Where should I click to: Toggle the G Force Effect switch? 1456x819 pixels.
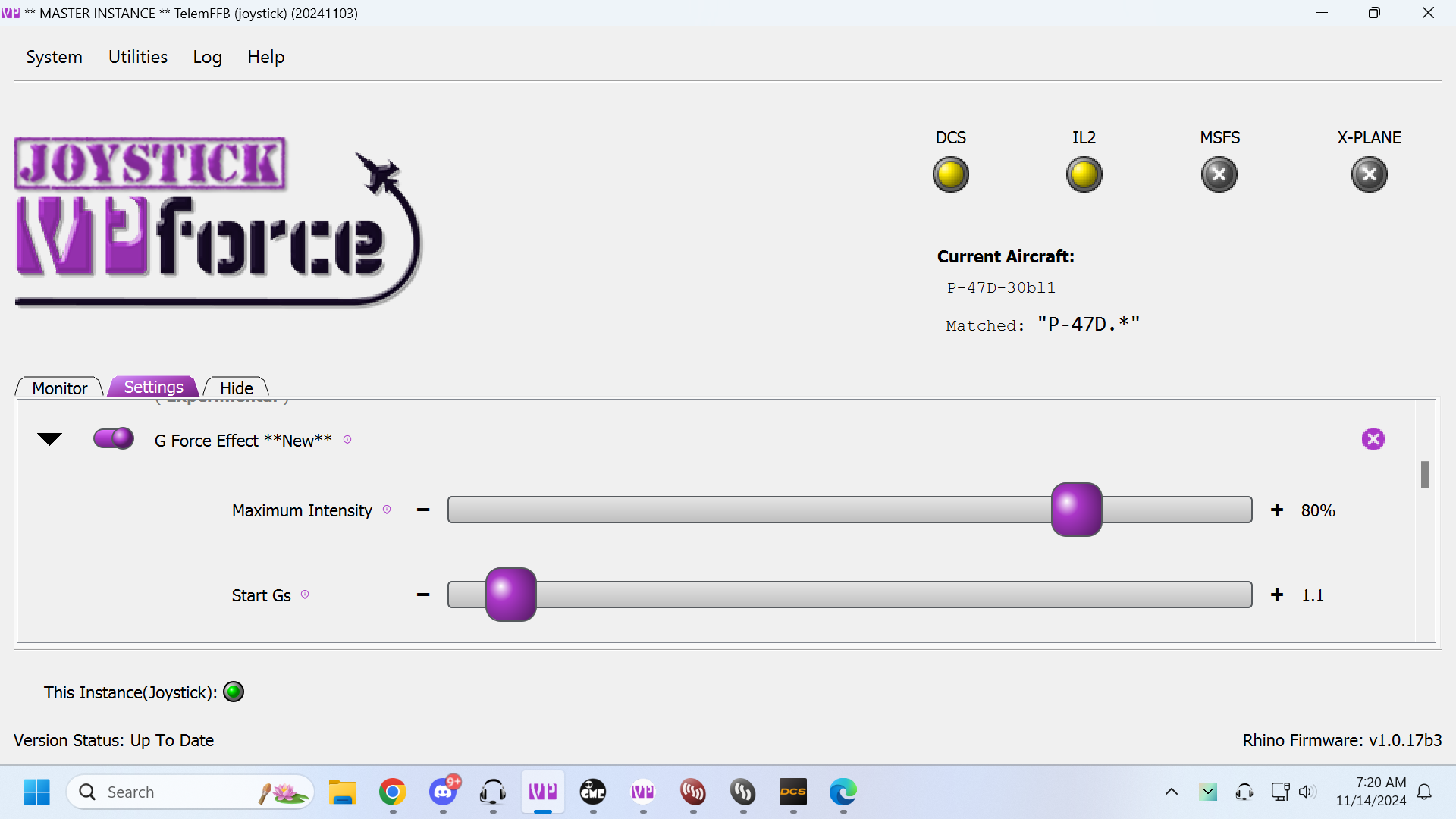114,438
